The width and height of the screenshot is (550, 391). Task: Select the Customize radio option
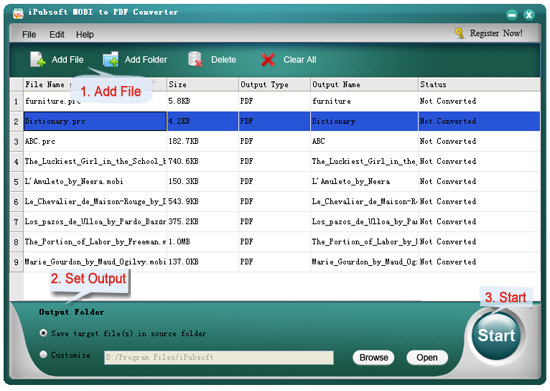pyautogui.click(x=43, y=355)
